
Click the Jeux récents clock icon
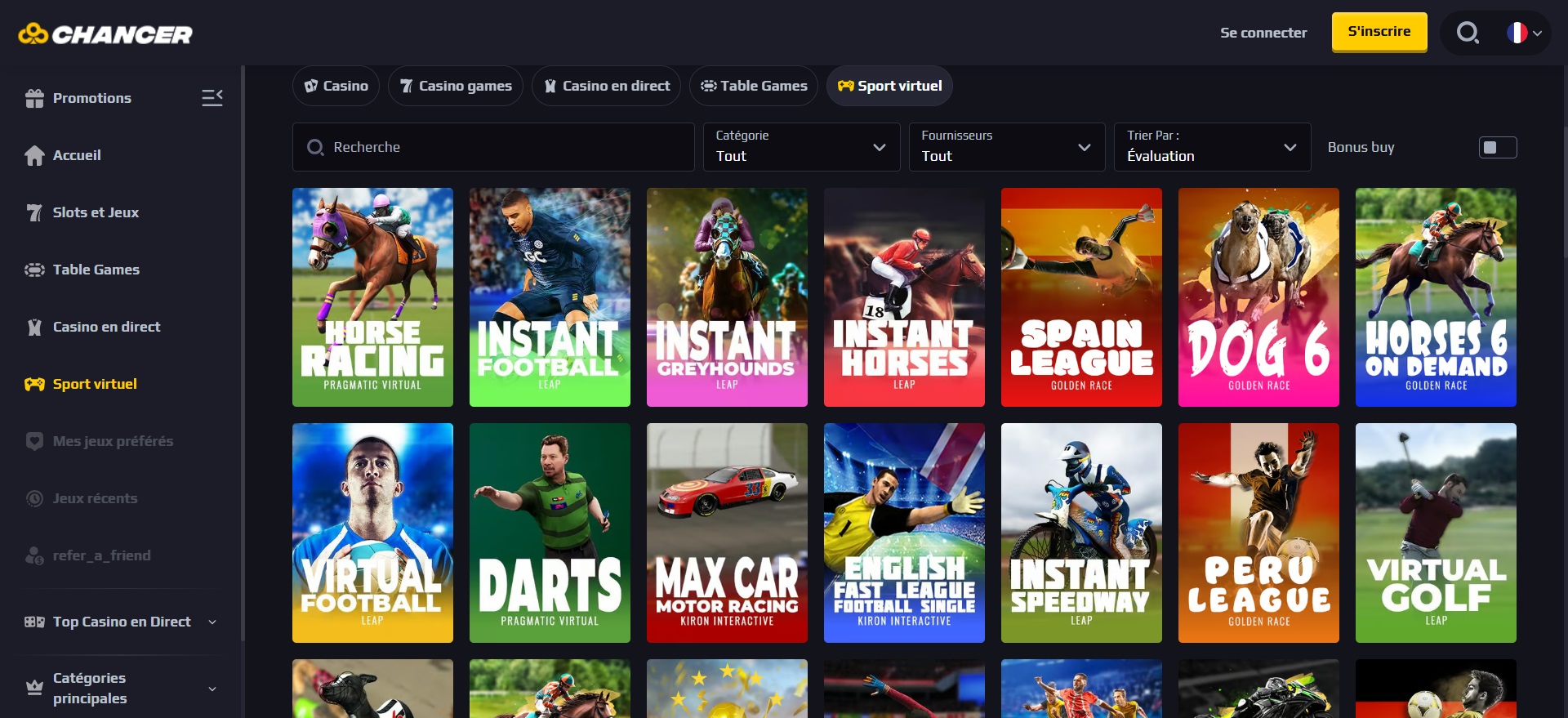click(34, 498)
